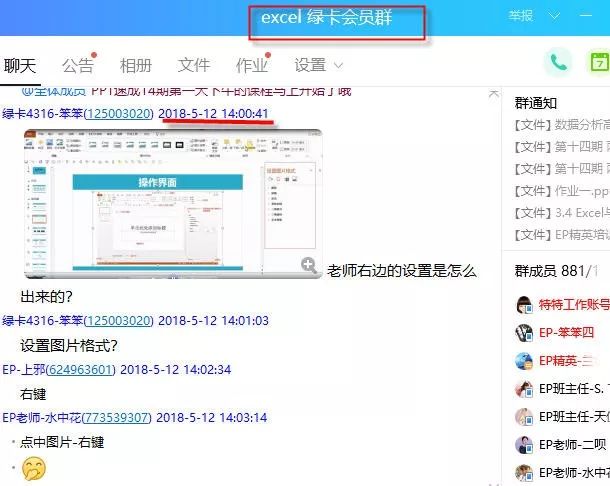Click message text 点中图片-右键
Screen dimensions: 610x486
click(x=62, y=442)
